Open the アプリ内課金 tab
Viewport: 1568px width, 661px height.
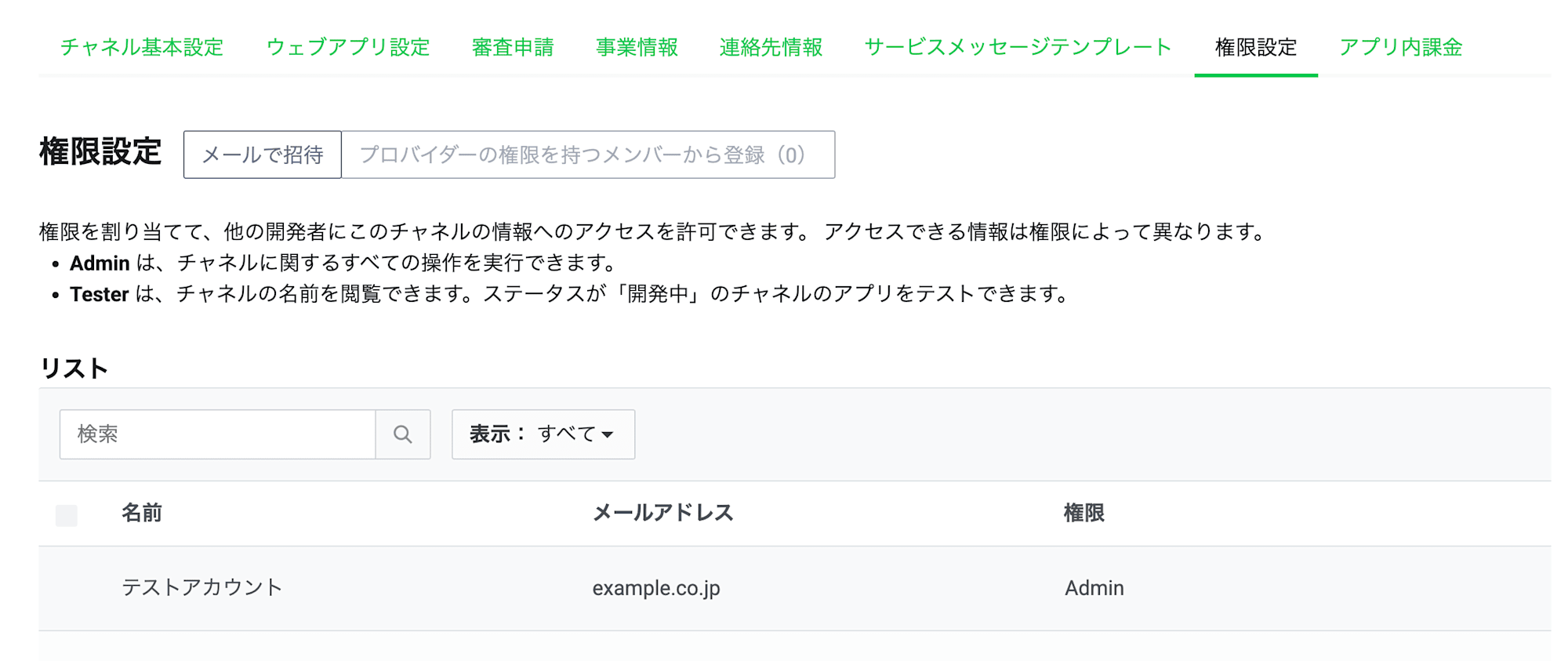point(1400,47)
